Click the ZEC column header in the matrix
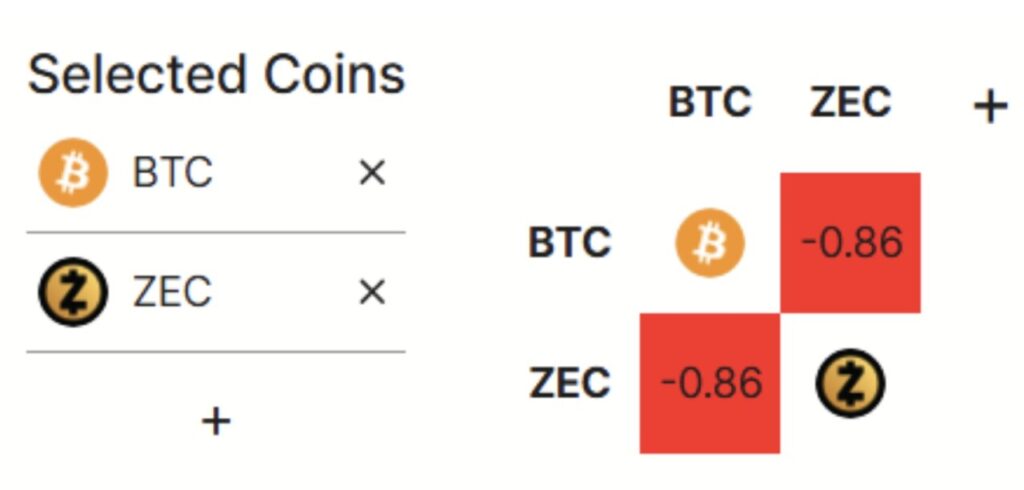 [x=850, y=103]
